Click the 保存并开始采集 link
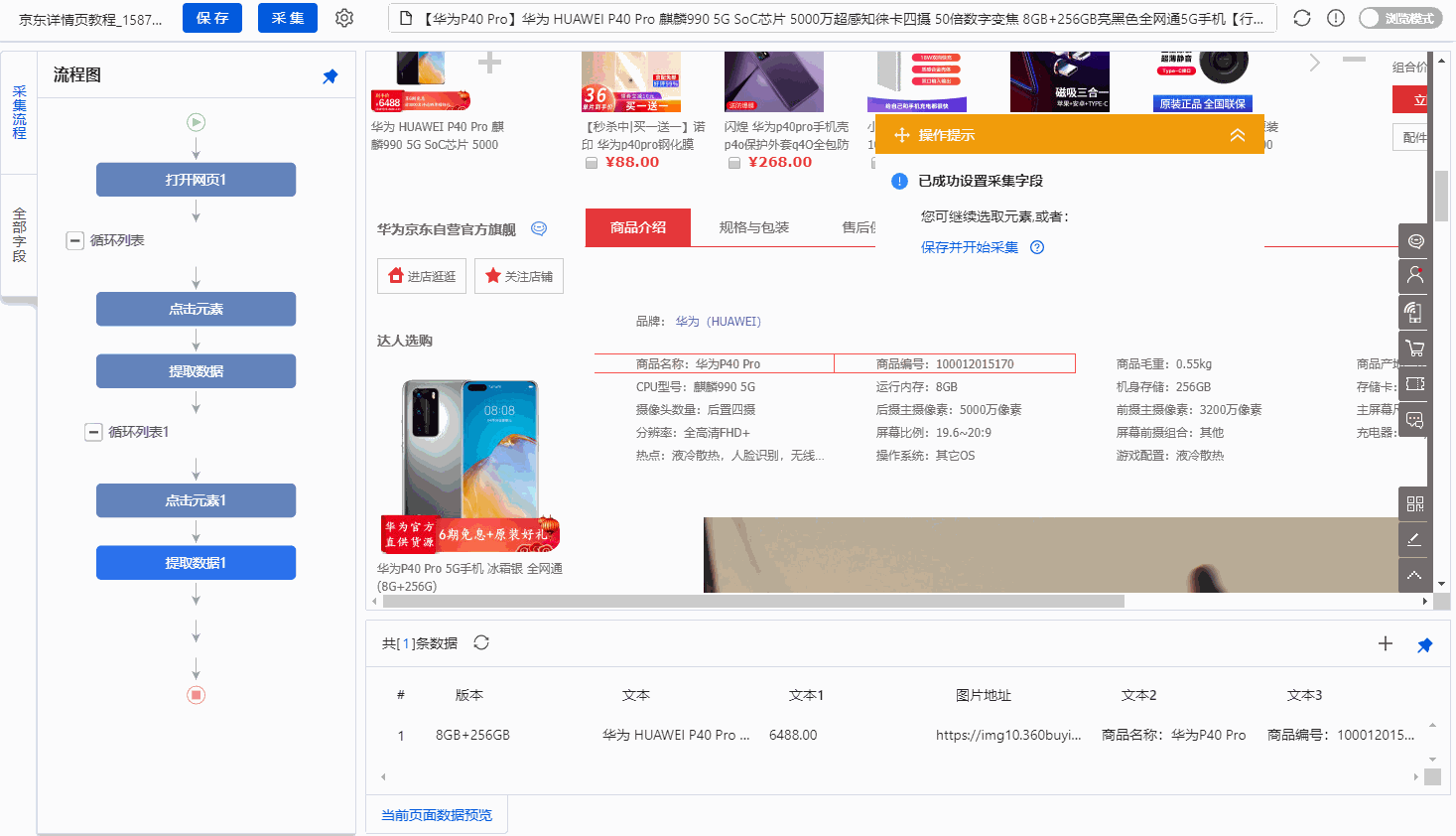Image resolution: width=1456 pixels, height=836 pixels. point(969,247)
